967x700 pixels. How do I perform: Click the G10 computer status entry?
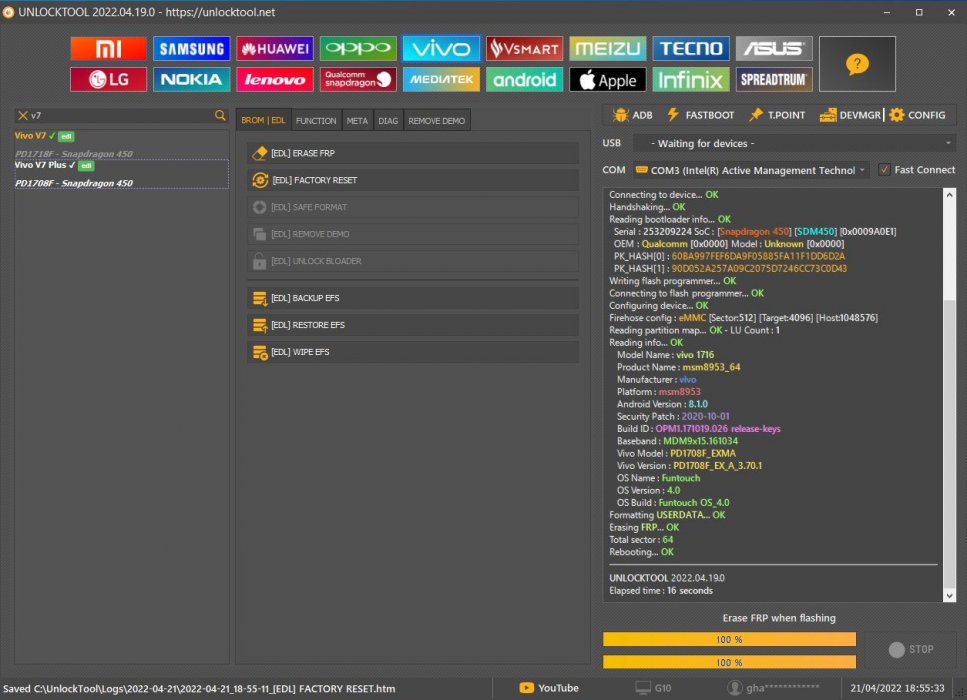653,688
